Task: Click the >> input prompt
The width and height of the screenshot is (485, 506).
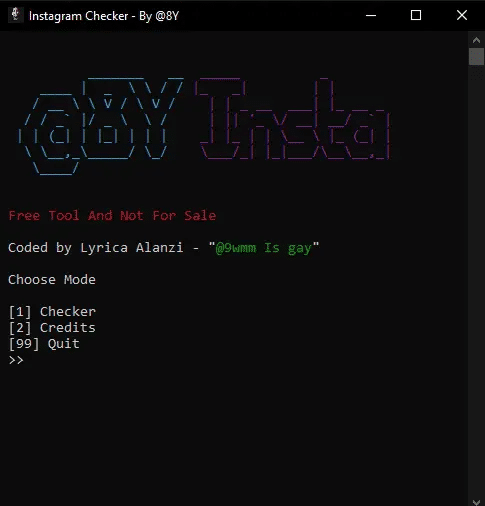Action: click(16, 360)
